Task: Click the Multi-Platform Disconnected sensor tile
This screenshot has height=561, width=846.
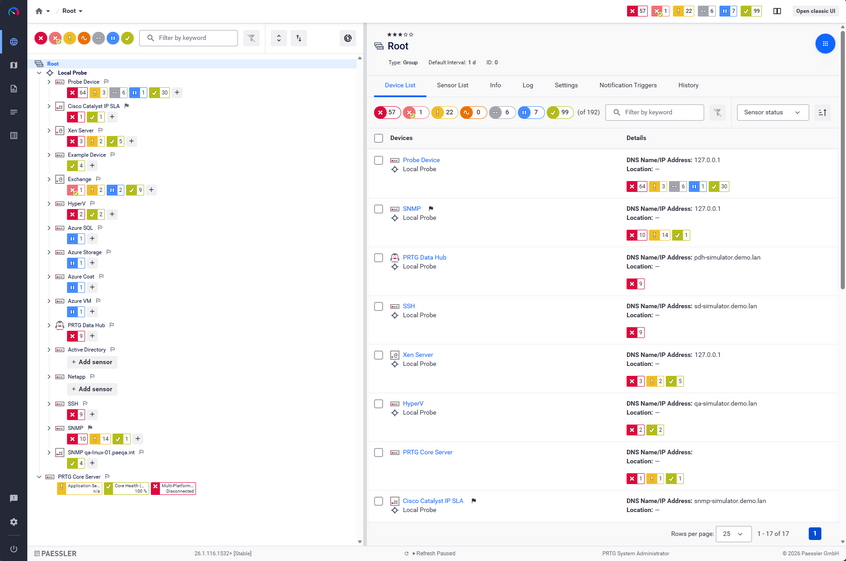Action: click(174, 488)
